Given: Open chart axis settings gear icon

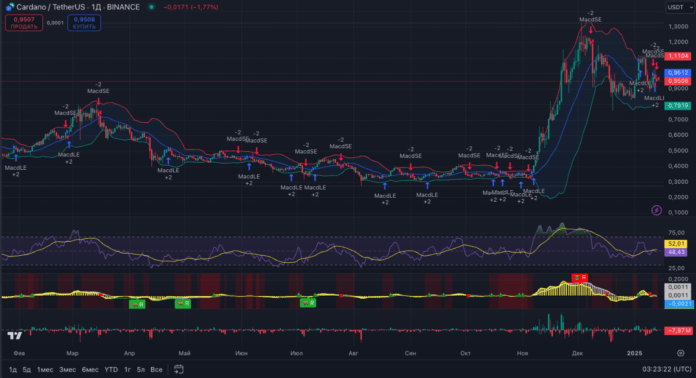Looking at the screenshot, I should tap(680, 353).
